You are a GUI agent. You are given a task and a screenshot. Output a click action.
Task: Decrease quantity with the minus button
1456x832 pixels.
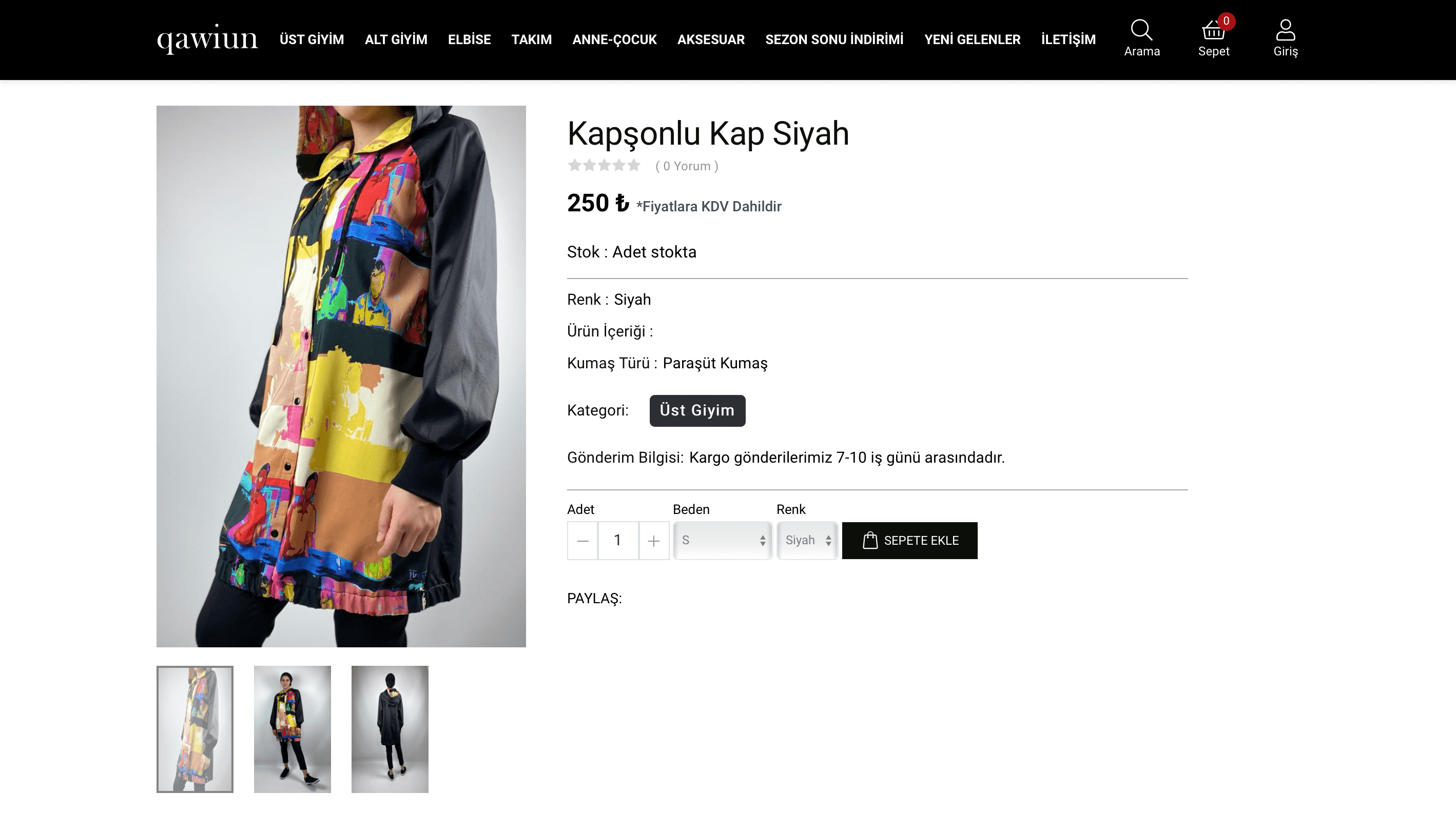pyautogui.click(x=583, y=541)
